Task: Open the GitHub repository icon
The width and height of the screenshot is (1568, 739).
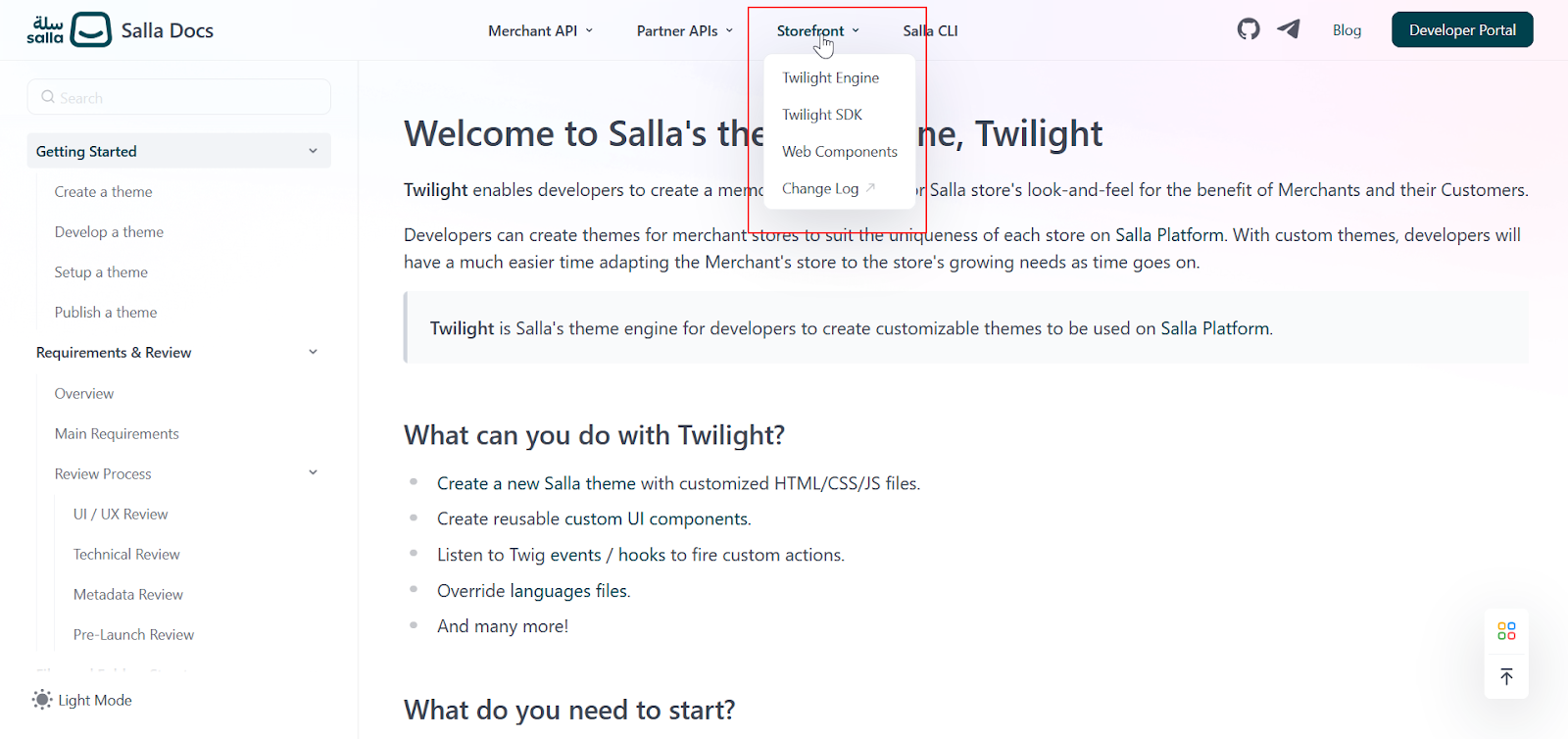Action: [1249, 29]
